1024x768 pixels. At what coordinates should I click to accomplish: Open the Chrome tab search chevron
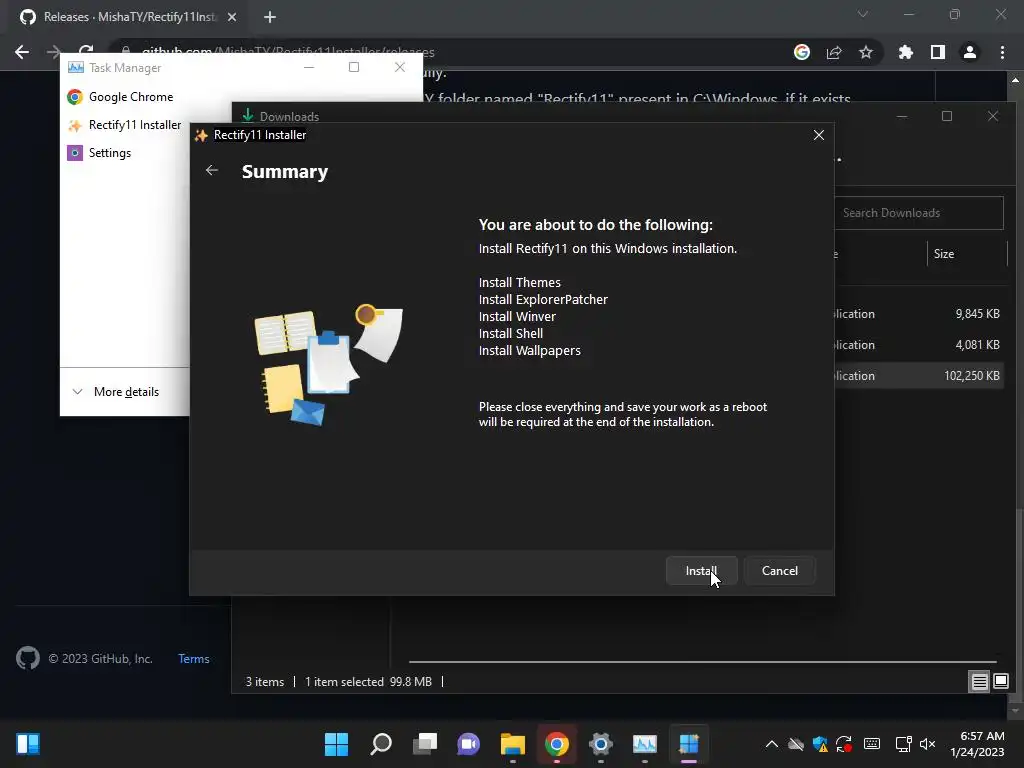coord(863,14)
